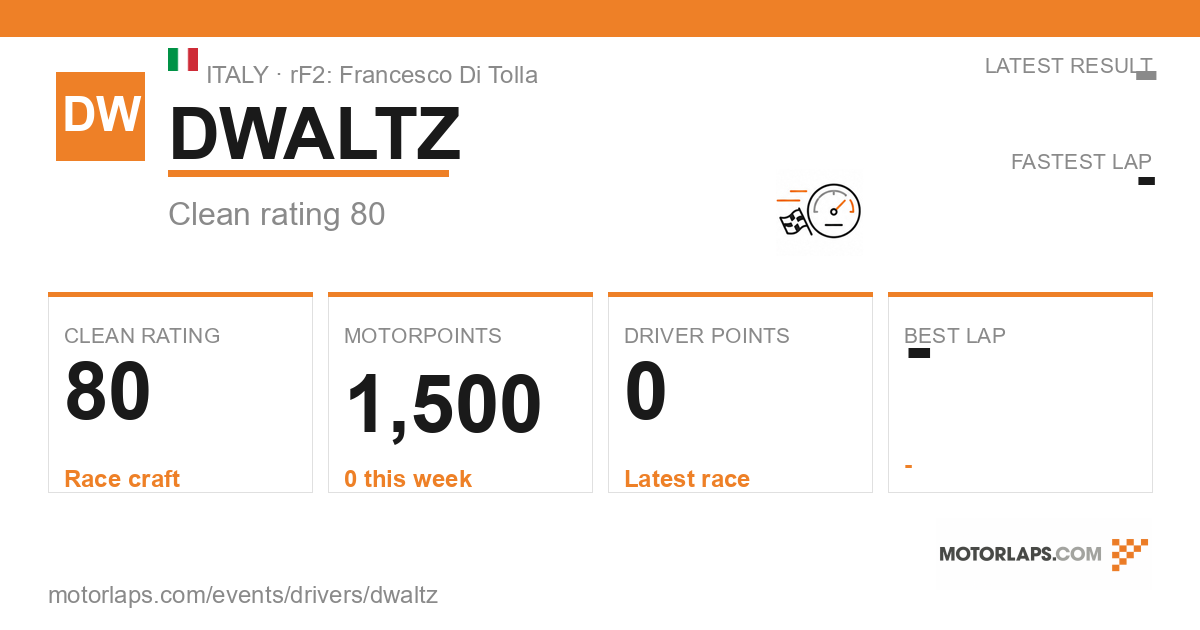
Task: Open the Clean Rating 80 card
Action: point(180,393)
